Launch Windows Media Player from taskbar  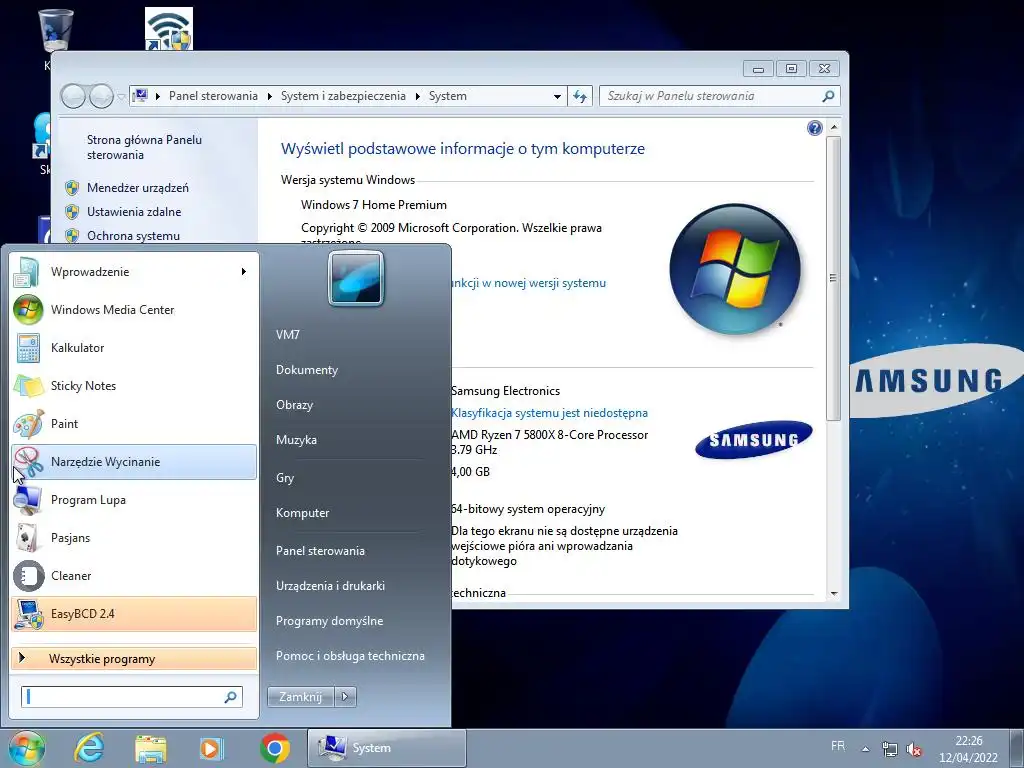pyautogui.click(x=212, y=748)
